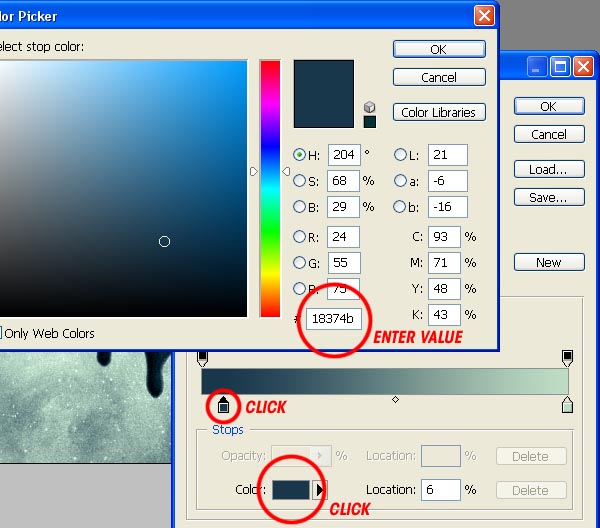Image resolution: width=600 pixels, height=528 pixels.
Task: Click the H field showing 204
Action: (344, 155)
